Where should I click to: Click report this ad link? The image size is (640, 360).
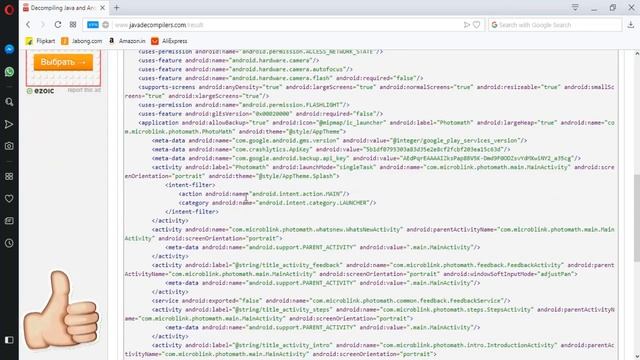[x=84, y=90]
